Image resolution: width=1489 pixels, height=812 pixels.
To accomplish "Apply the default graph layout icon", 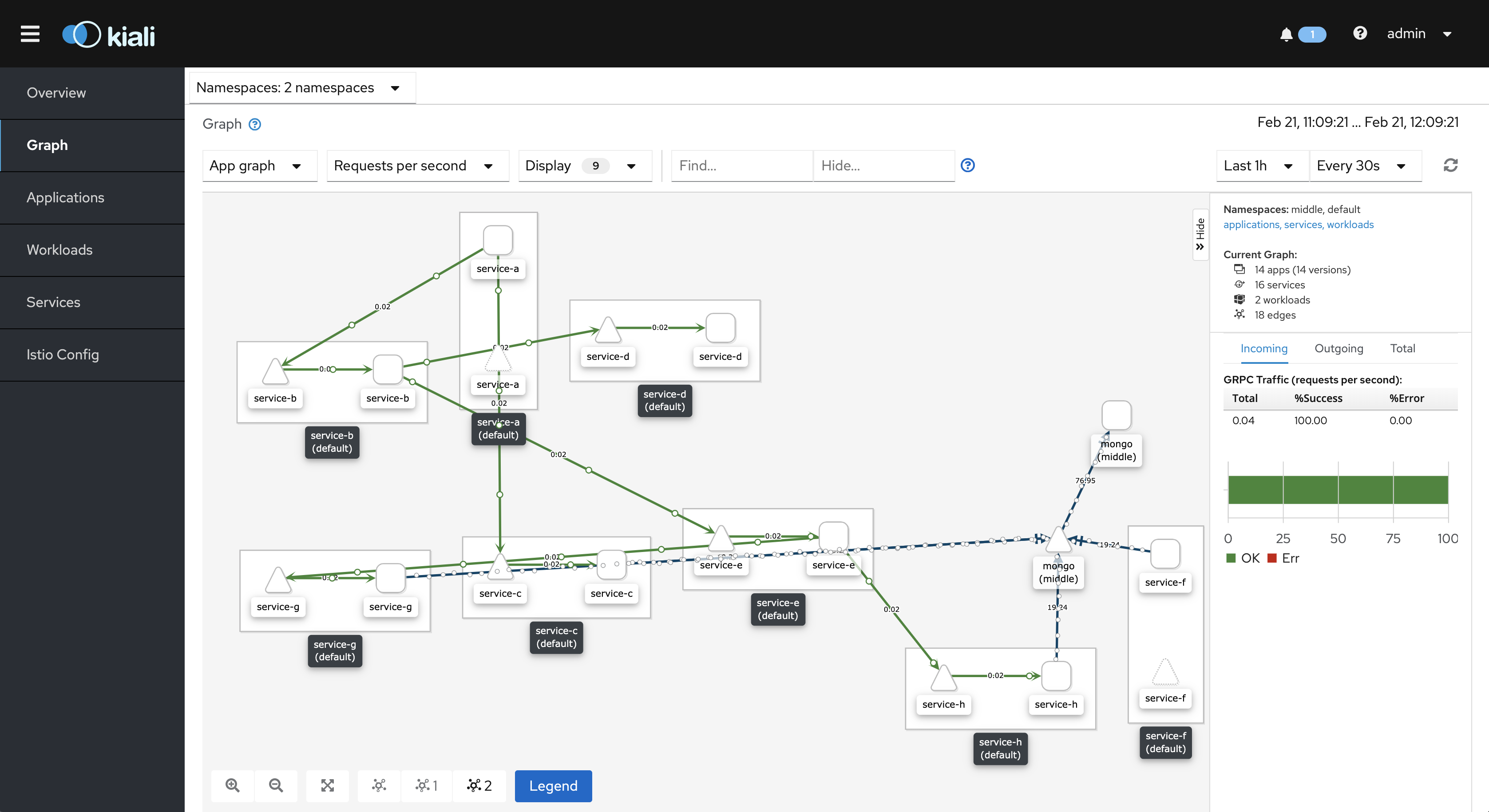I will click(x=379, y=785).
